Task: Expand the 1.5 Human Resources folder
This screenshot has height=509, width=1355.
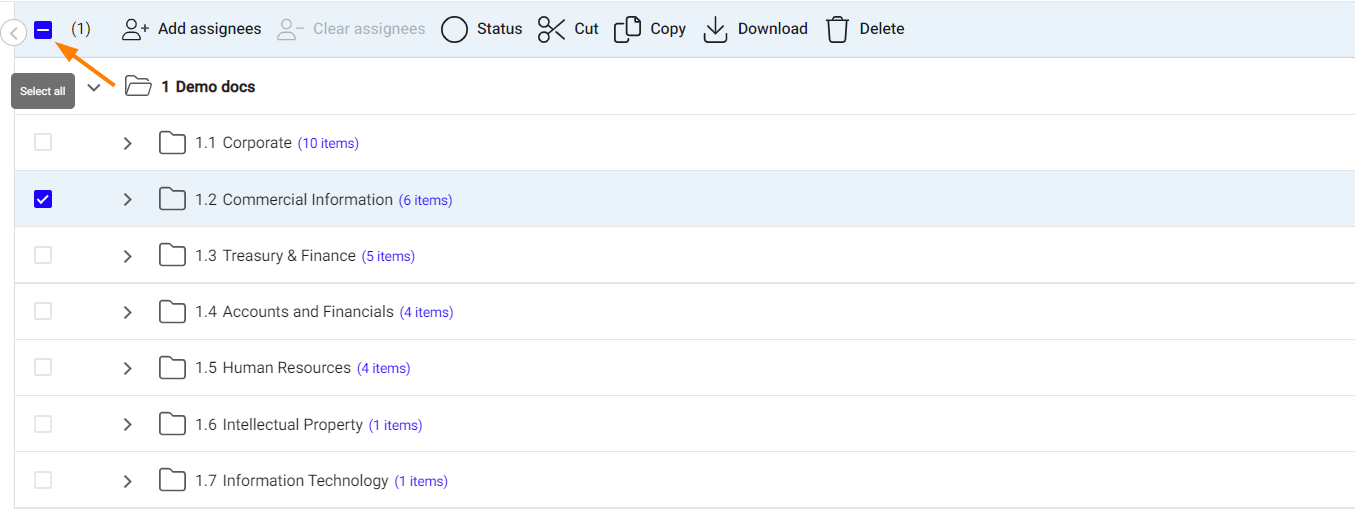Action: [127, 368]
